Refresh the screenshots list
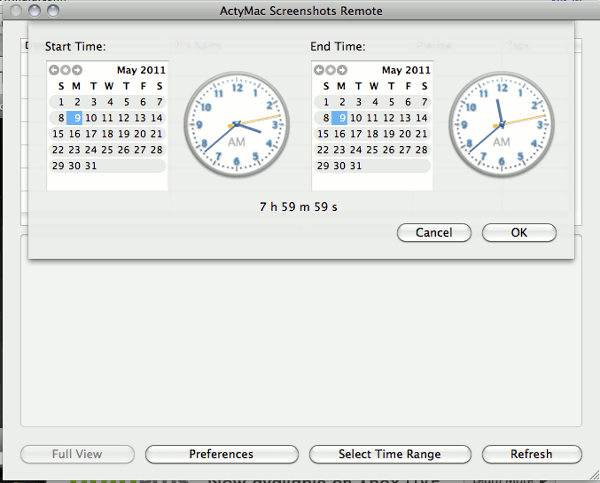 pyautogui.click(x=532, y=454)
